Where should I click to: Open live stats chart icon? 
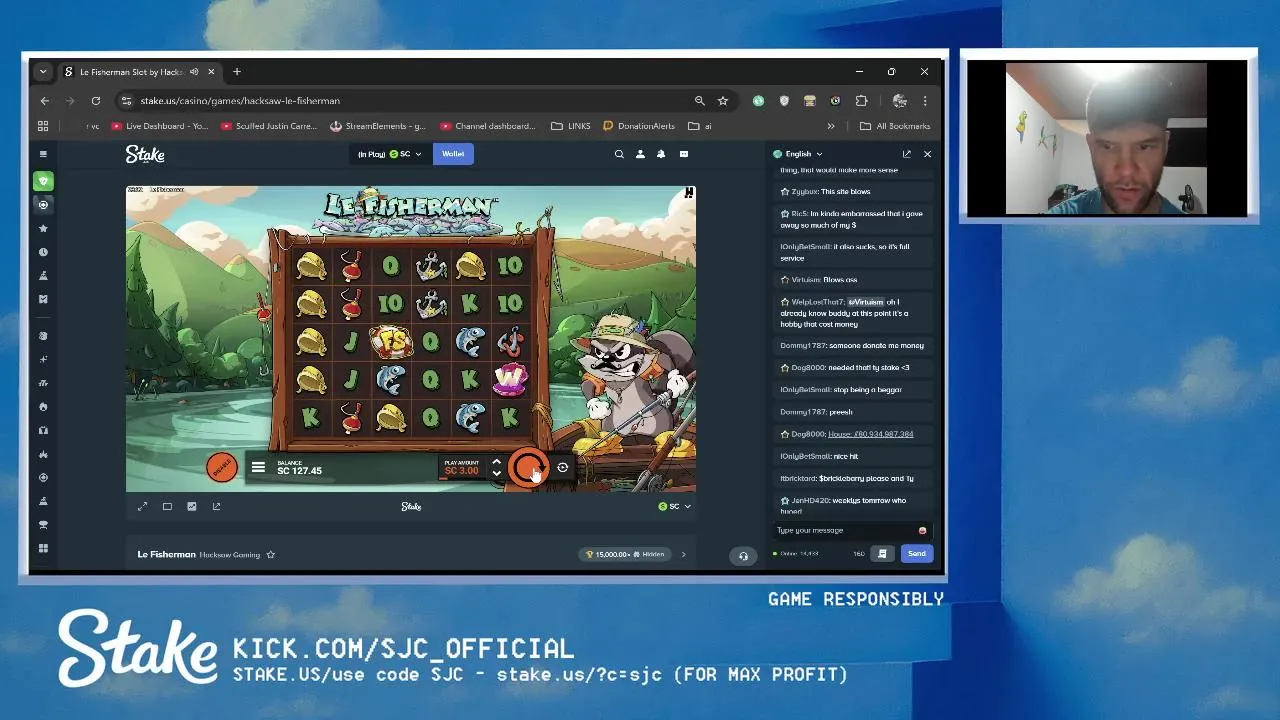pyautogui.click(x=192, y=506)
